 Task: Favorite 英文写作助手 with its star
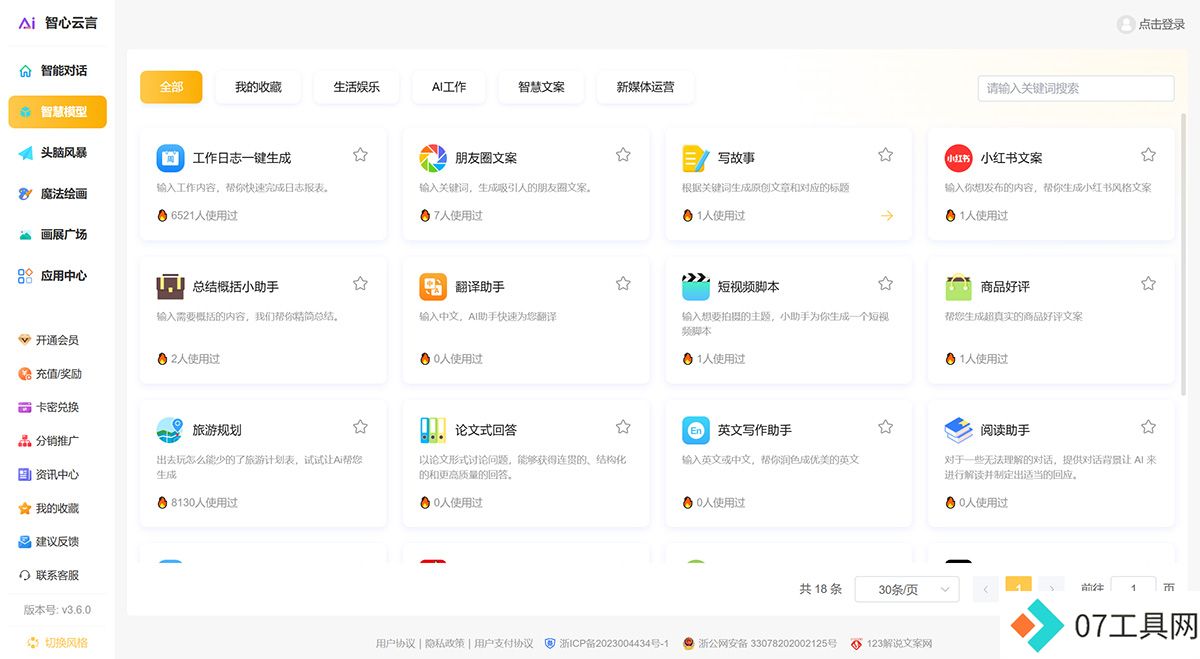(885, 427)
